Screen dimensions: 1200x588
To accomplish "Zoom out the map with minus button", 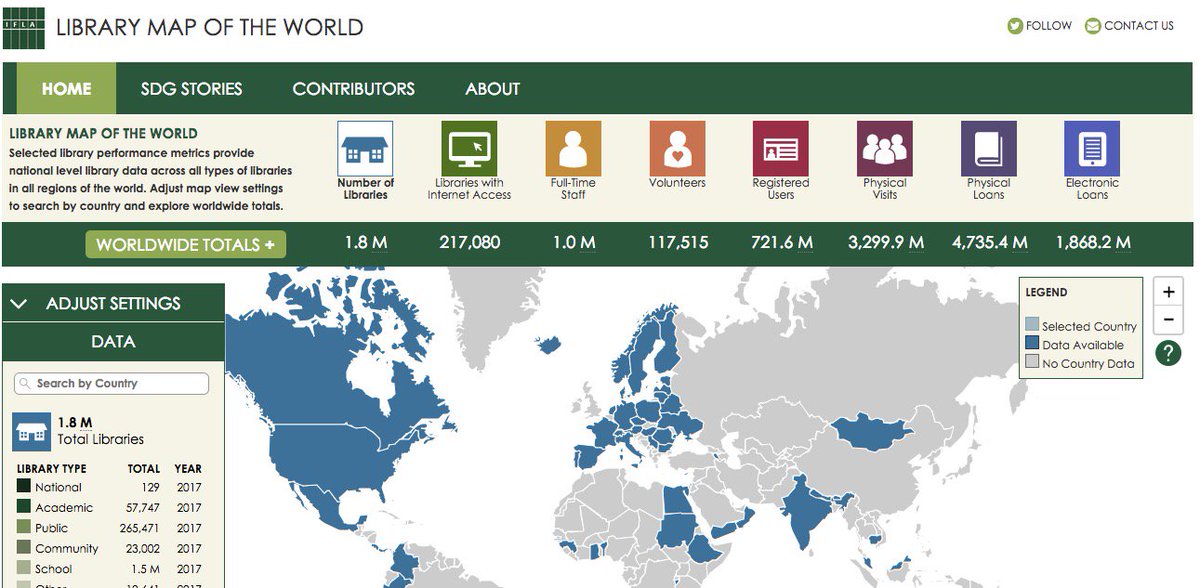I will (1168, 320).
